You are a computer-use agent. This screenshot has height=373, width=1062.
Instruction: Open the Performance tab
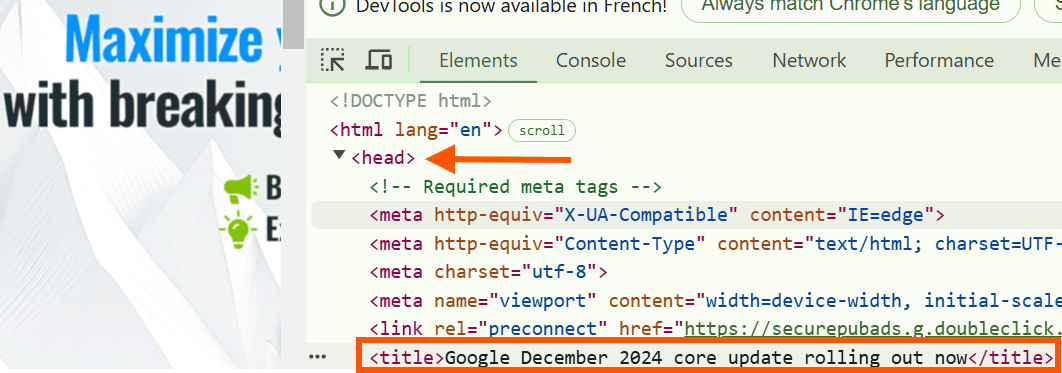tap(939, 60)
